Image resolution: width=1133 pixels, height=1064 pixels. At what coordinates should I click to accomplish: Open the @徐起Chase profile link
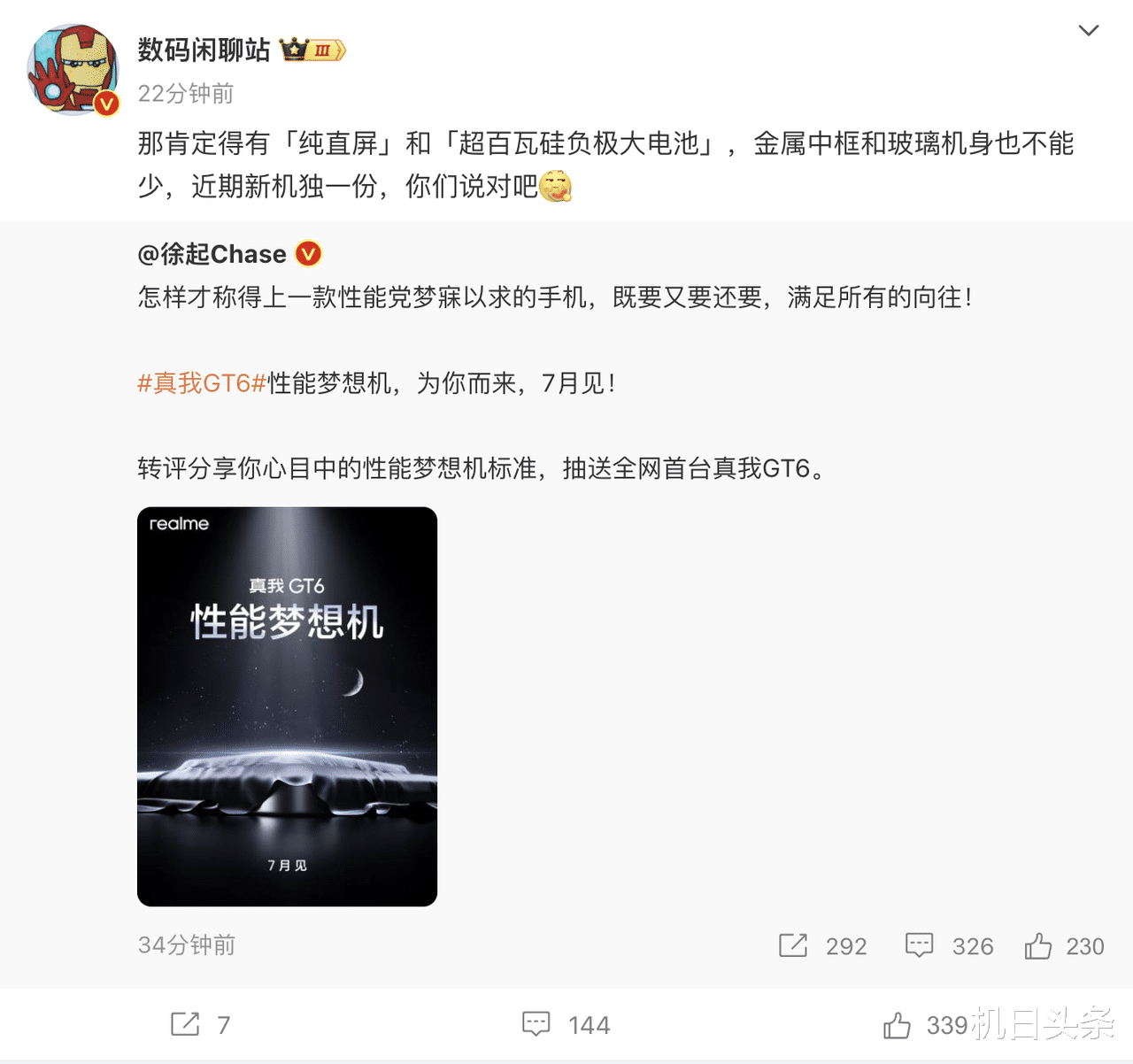coord(212,254)
